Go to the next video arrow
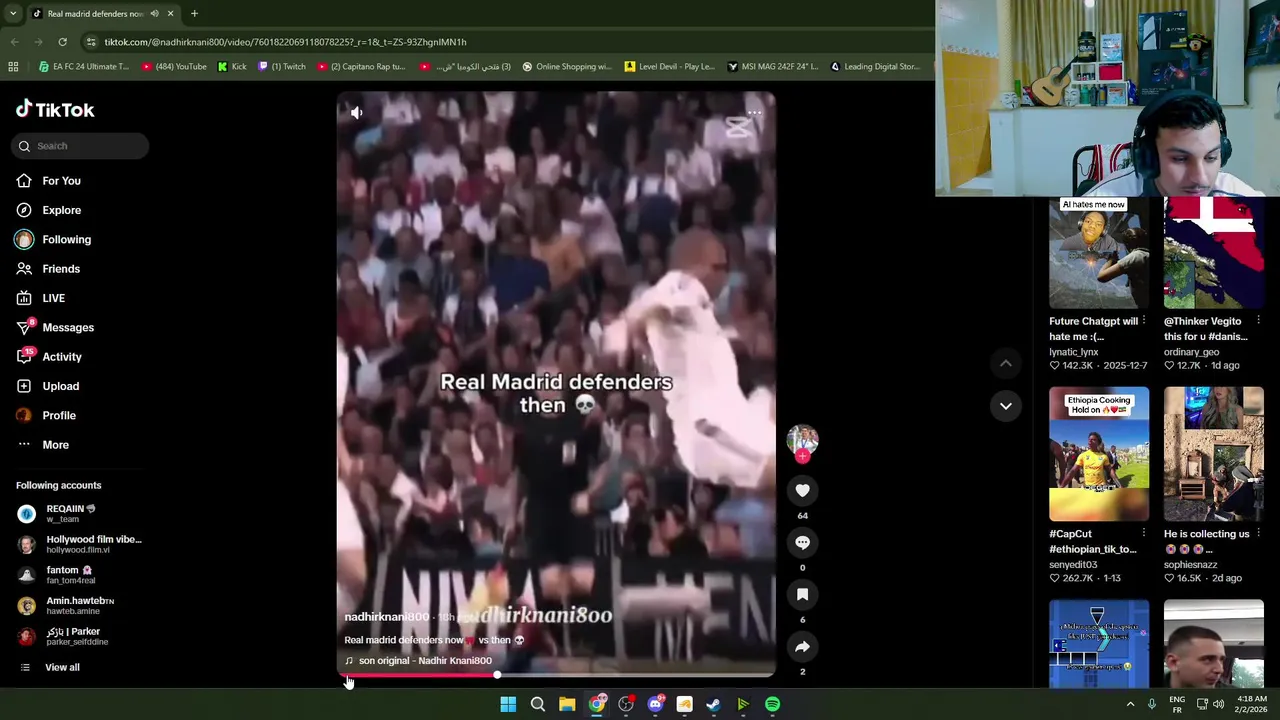Image resolution: width=1280 pixels, height=720 pixels. (x=1006, y=406)
